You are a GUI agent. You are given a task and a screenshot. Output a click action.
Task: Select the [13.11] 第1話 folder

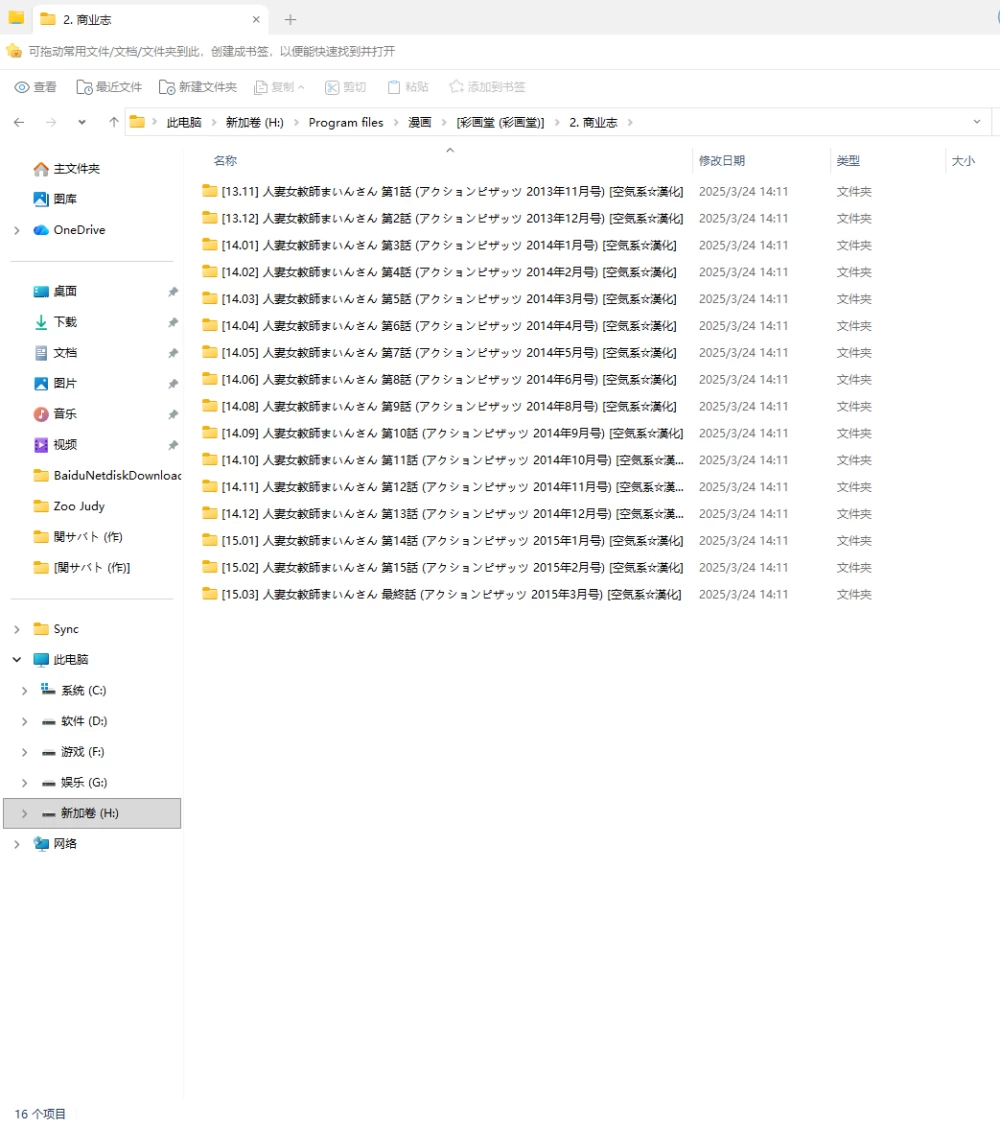(x=442, y=191)
